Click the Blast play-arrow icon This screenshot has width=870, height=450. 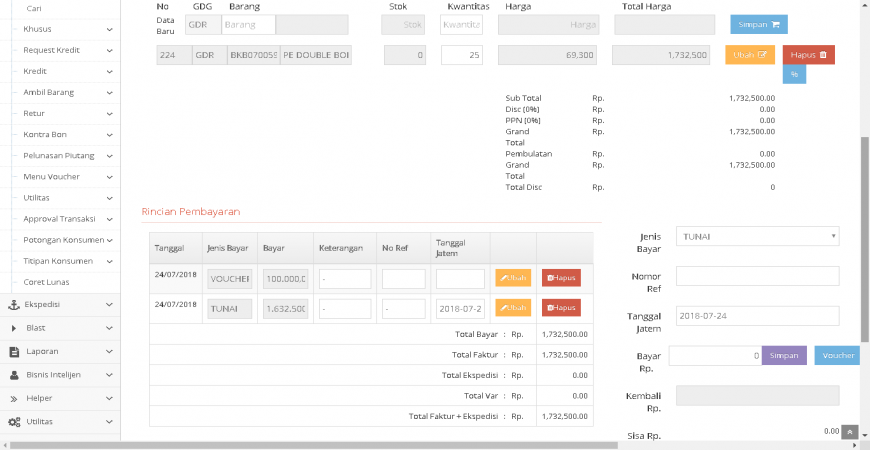pos(14,328)
